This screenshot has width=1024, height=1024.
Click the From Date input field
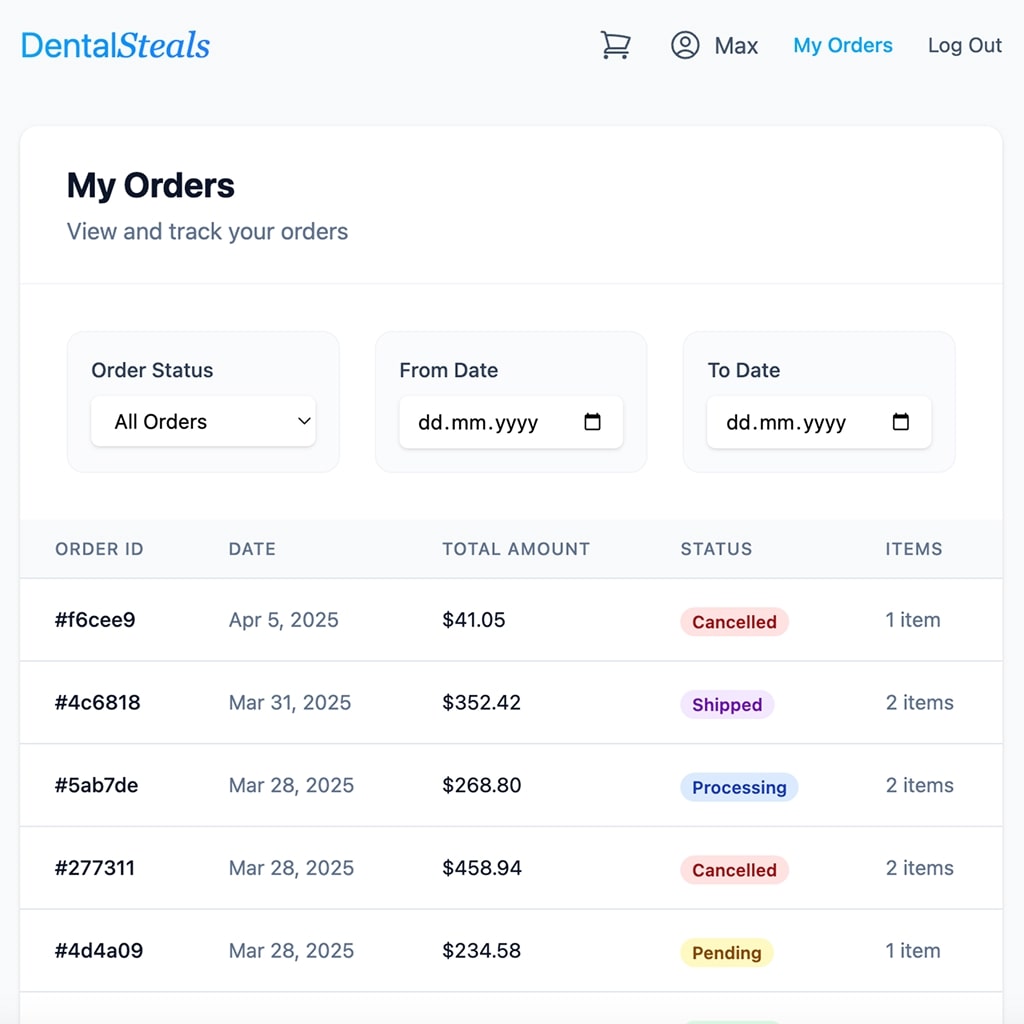click(x=511, y=422)
